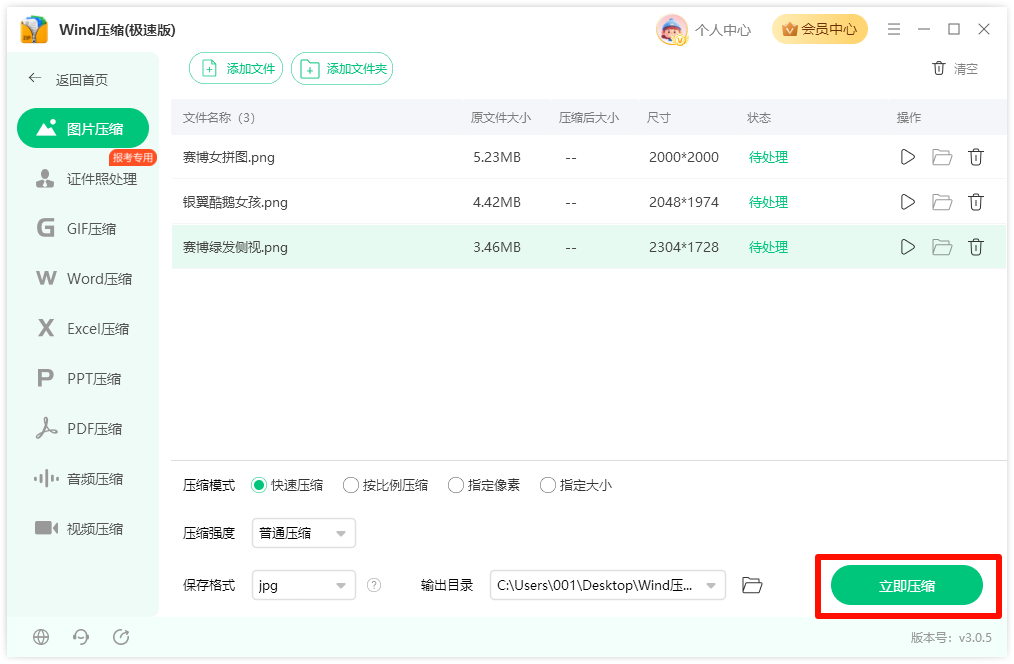
Task: Click the 2048*1974 dimension cell
Action: click(x=684, y=202)
